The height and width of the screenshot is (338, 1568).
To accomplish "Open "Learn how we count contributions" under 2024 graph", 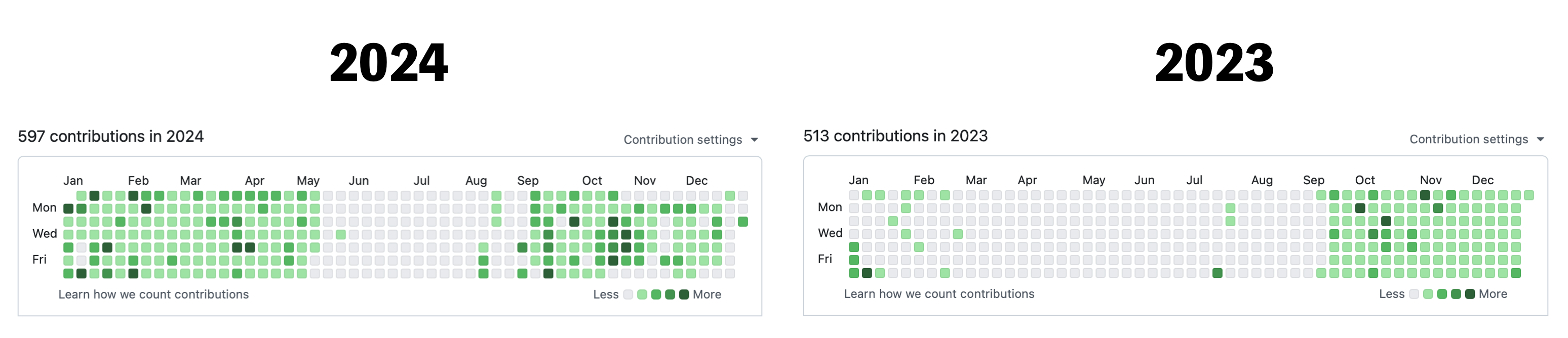I will (153, 294).
